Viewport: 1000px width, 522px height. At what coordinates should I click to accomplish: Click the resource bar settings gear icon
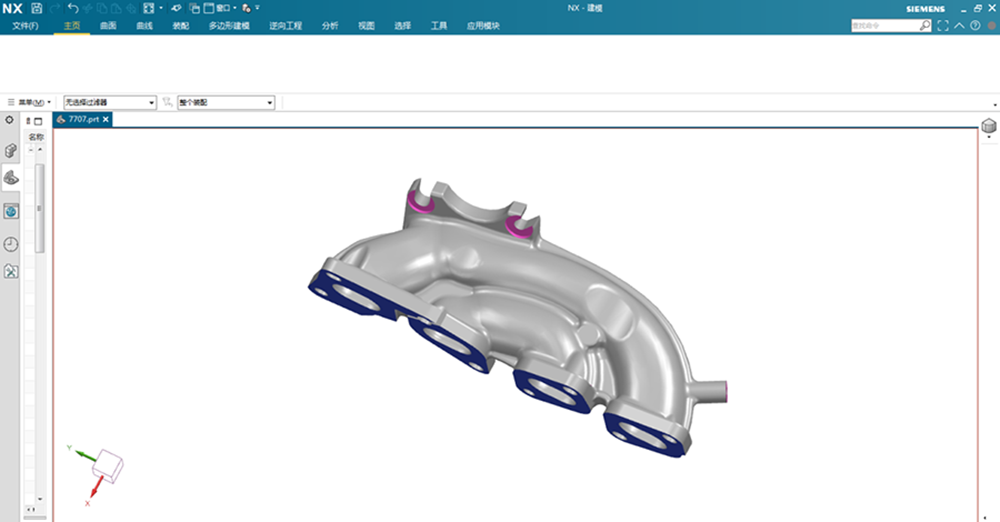click(x=10, y=120)
